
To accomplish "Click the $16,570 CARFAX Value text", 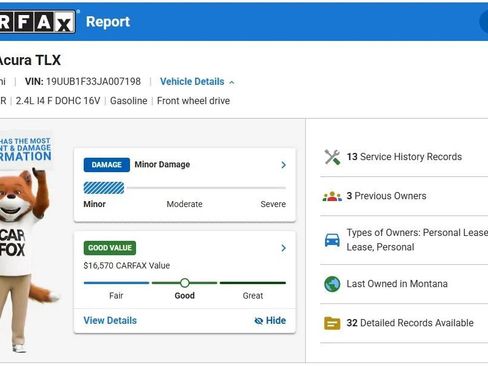I will [127, 266].
